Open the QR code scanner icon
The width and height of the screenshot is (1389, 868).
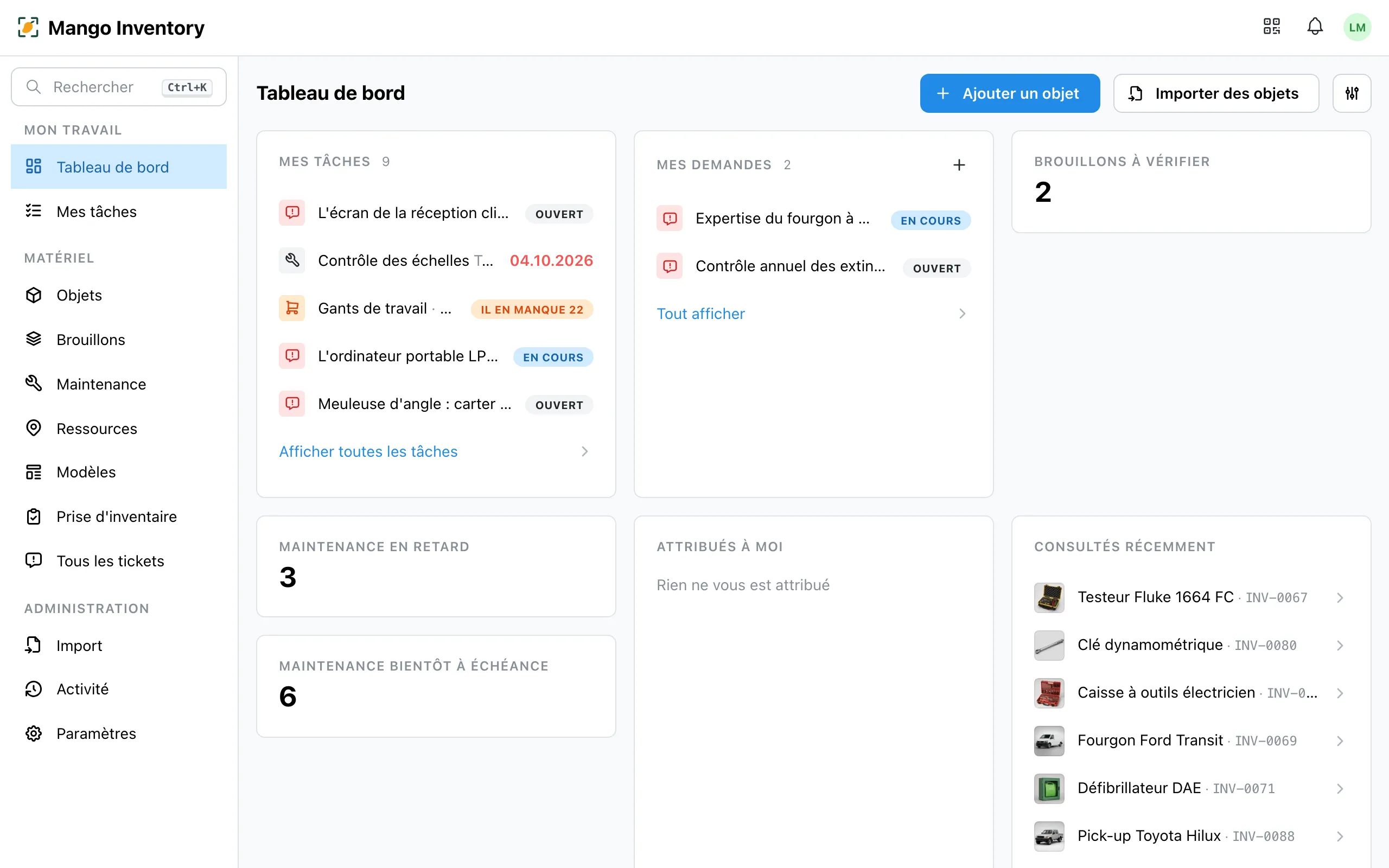pyautogui.click(x=1271, y=27)
